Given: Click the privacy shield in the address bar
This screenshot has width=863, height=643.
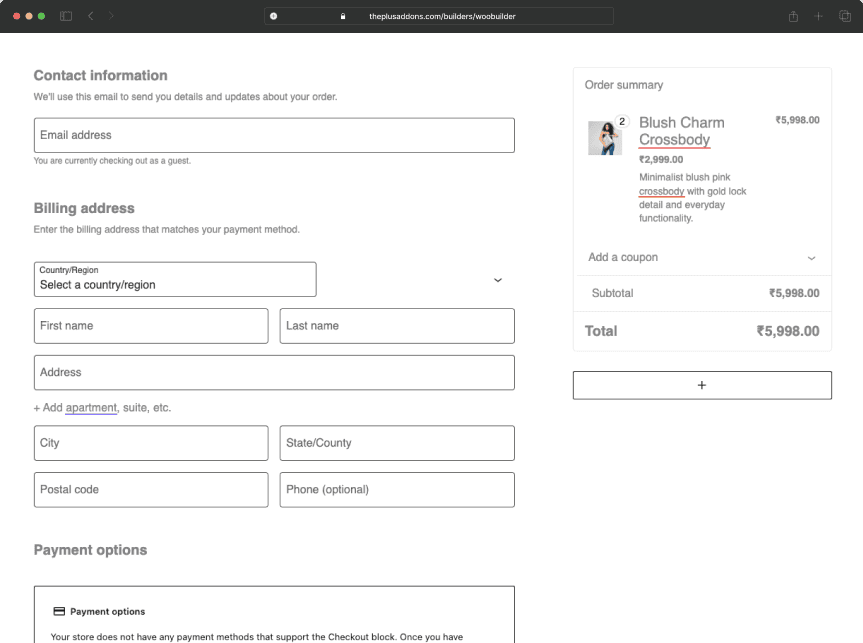Looking at the screenshot, I should tap(273, 16).
